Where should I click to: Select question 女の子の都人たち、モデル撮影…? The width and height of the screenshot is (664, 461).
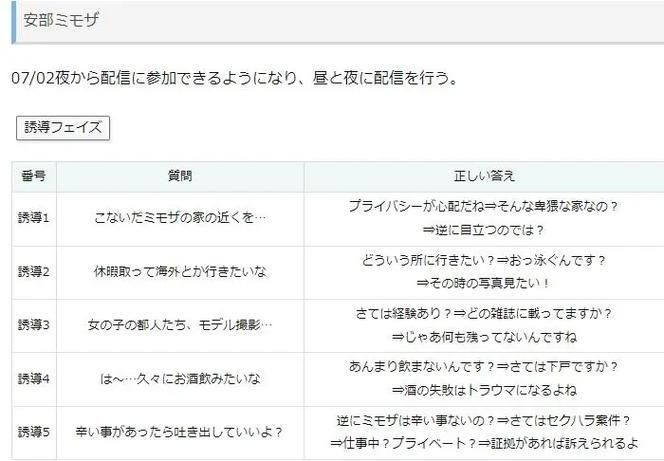[x=180, y=325]
